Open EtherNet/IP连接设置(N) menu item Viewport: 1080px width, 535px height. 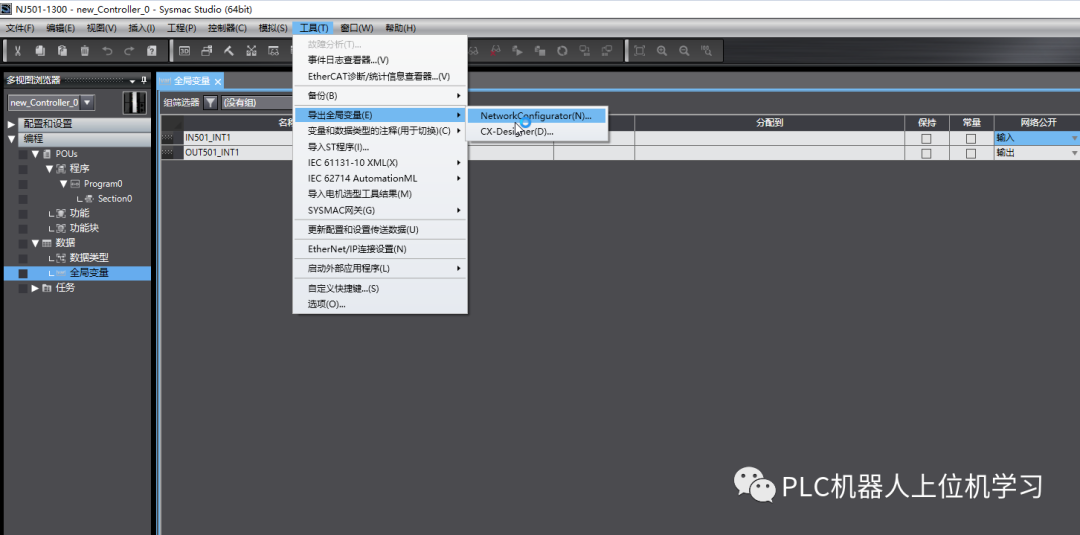pos(380,249)
